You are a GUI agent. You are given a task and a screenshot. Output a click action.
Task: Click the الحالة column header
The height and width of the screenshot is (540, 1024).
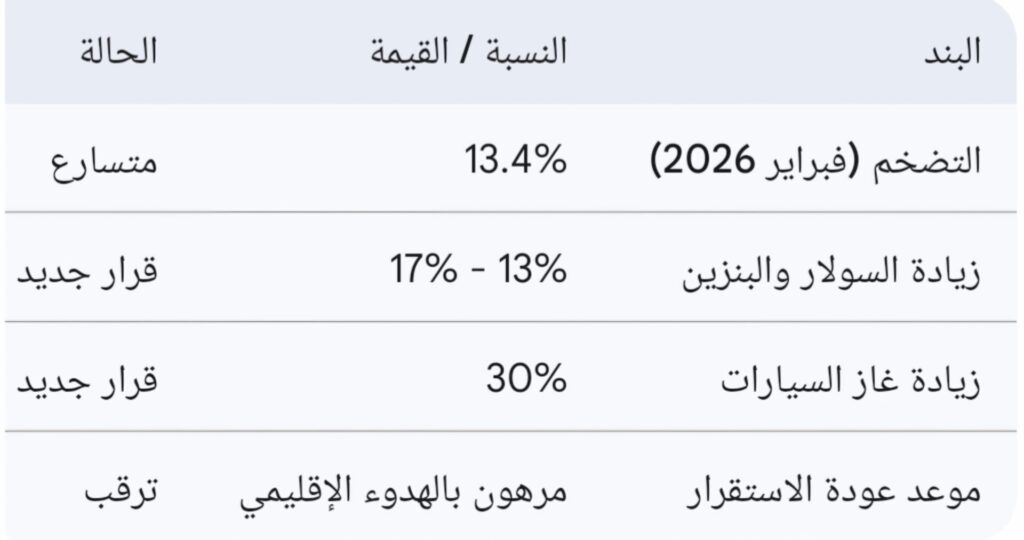click(118, 53)
